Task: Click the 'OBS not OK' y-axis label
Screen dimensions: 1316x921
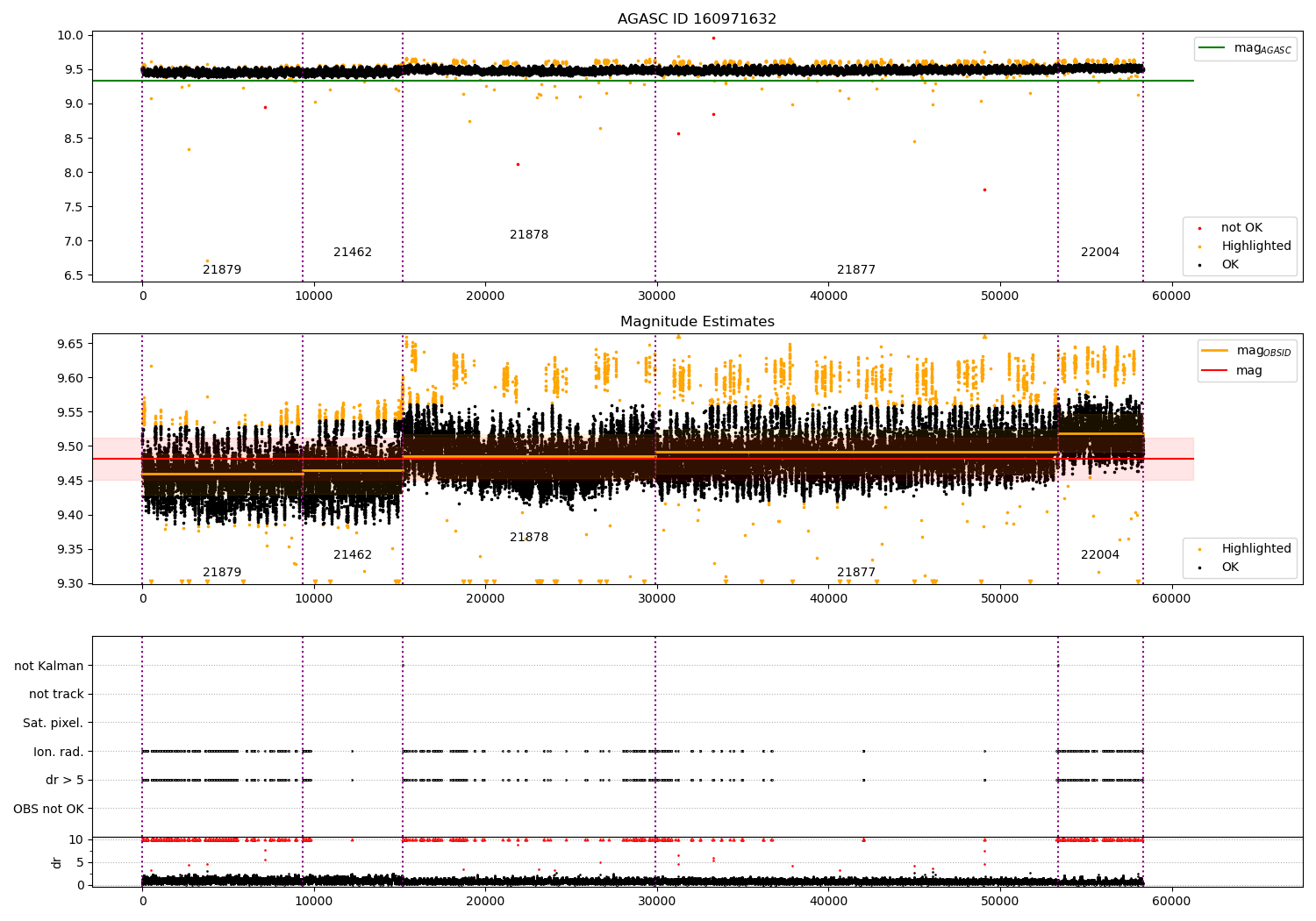Action: tap(48, 809)
